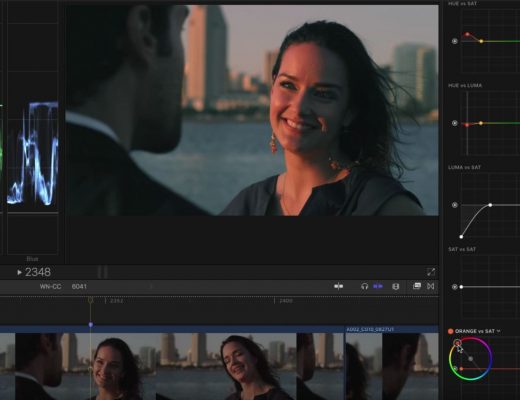The image size is (520, 400).
Task: Click the laughing woman thumbnail in timeline filmstrip
Action: [227, 367]
